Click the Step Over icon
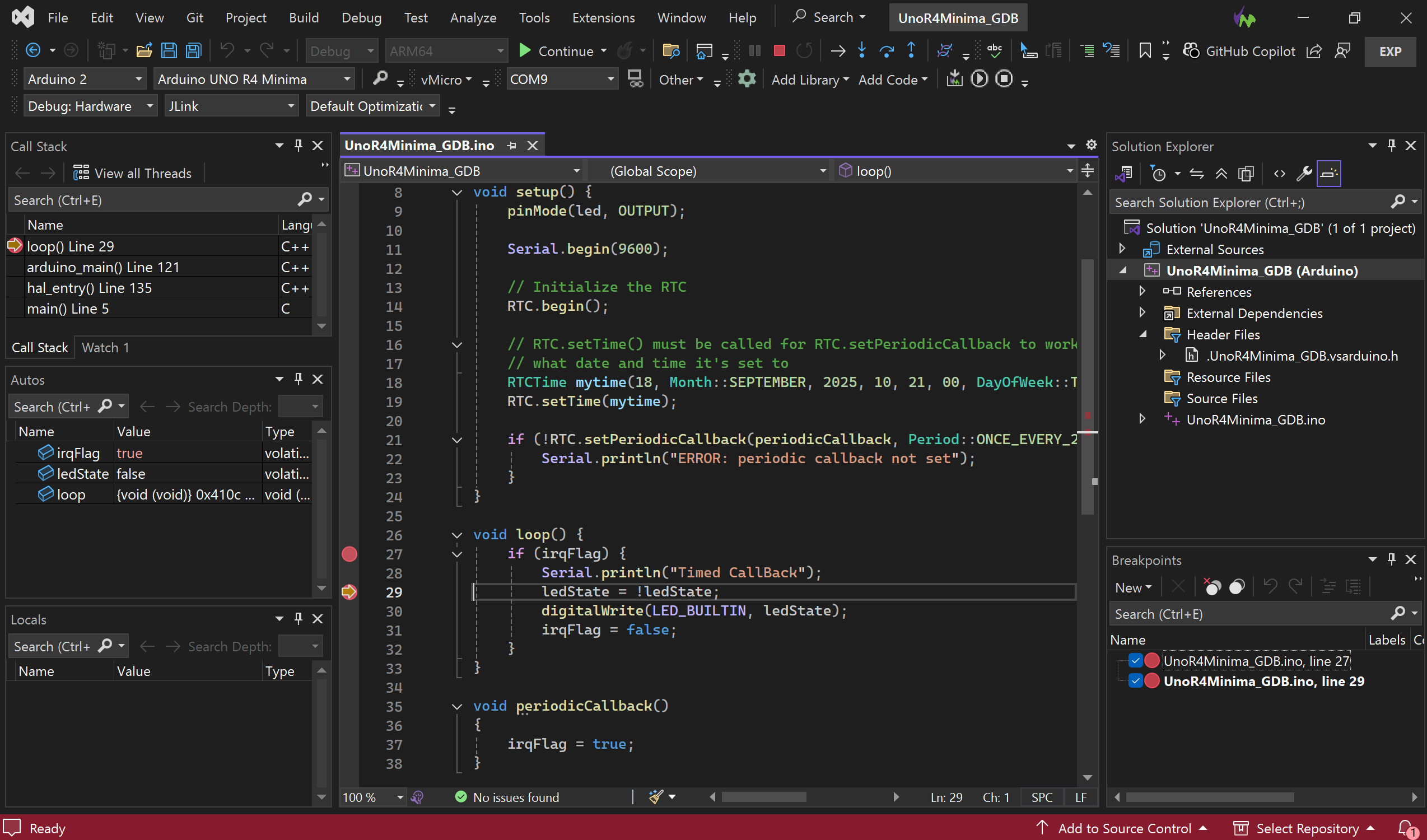This screenshot has width=1427, height=840. (x=886, y=51)
